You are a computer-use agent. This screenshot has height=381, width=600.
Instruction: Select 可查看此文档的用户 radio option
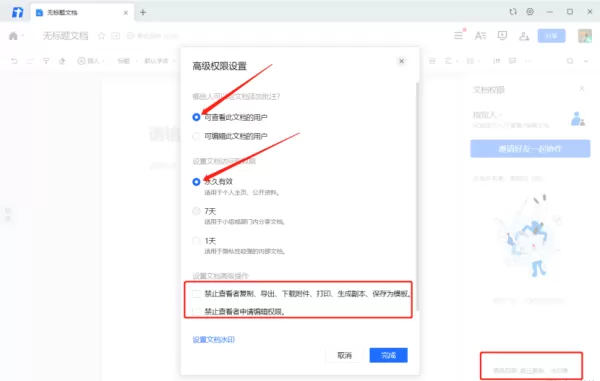[x=196, y=117]
